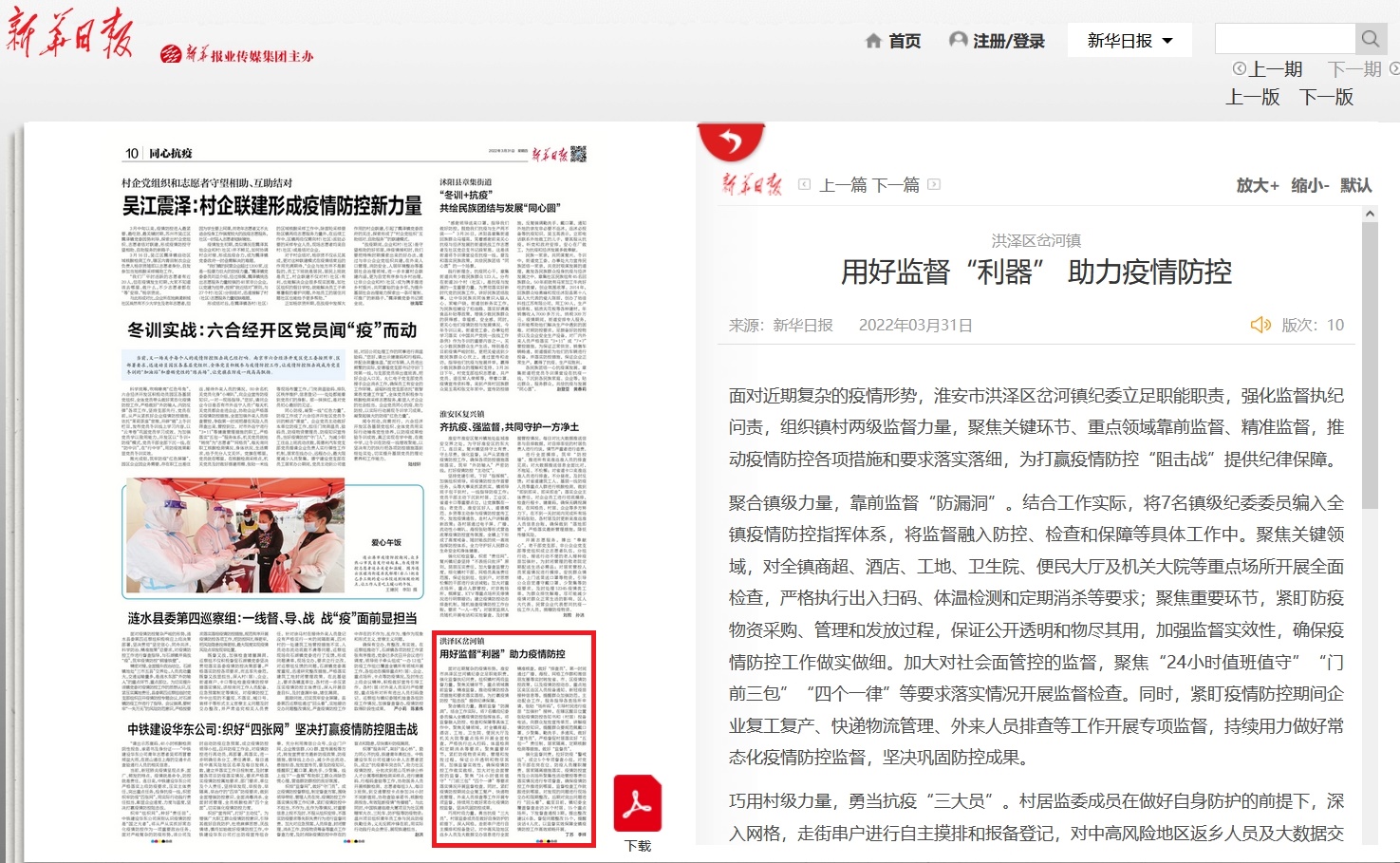Go to previous page 上一版

1253,97
